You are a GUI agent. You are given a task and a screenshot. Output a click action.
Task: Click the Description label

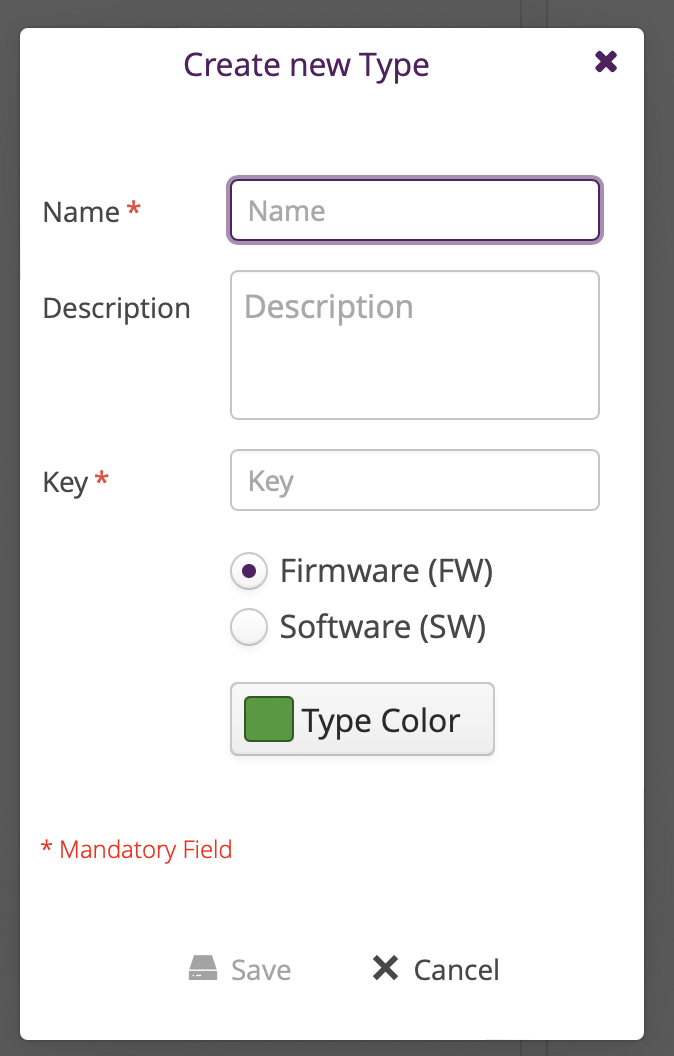pyautogui.click(x=116, y=308)
